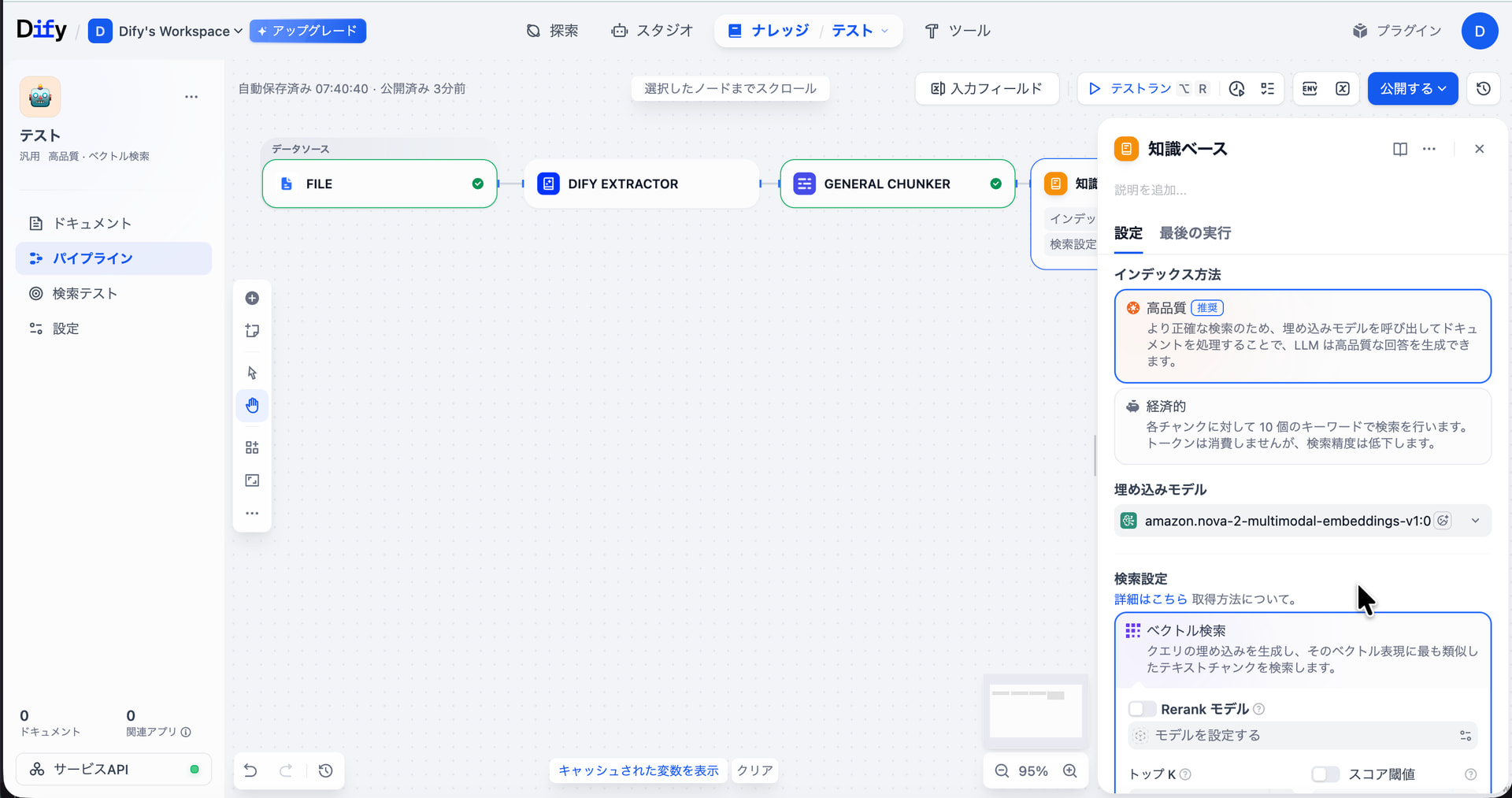Go to the 探索 page
Screen dimensions: 1512x798
[x=552, y=31]
